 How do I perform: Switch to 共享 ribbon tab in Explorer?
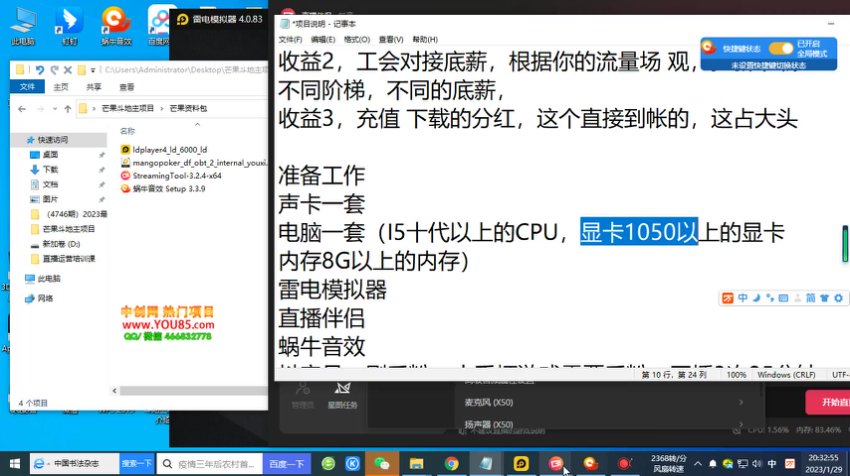click(93, 87)
